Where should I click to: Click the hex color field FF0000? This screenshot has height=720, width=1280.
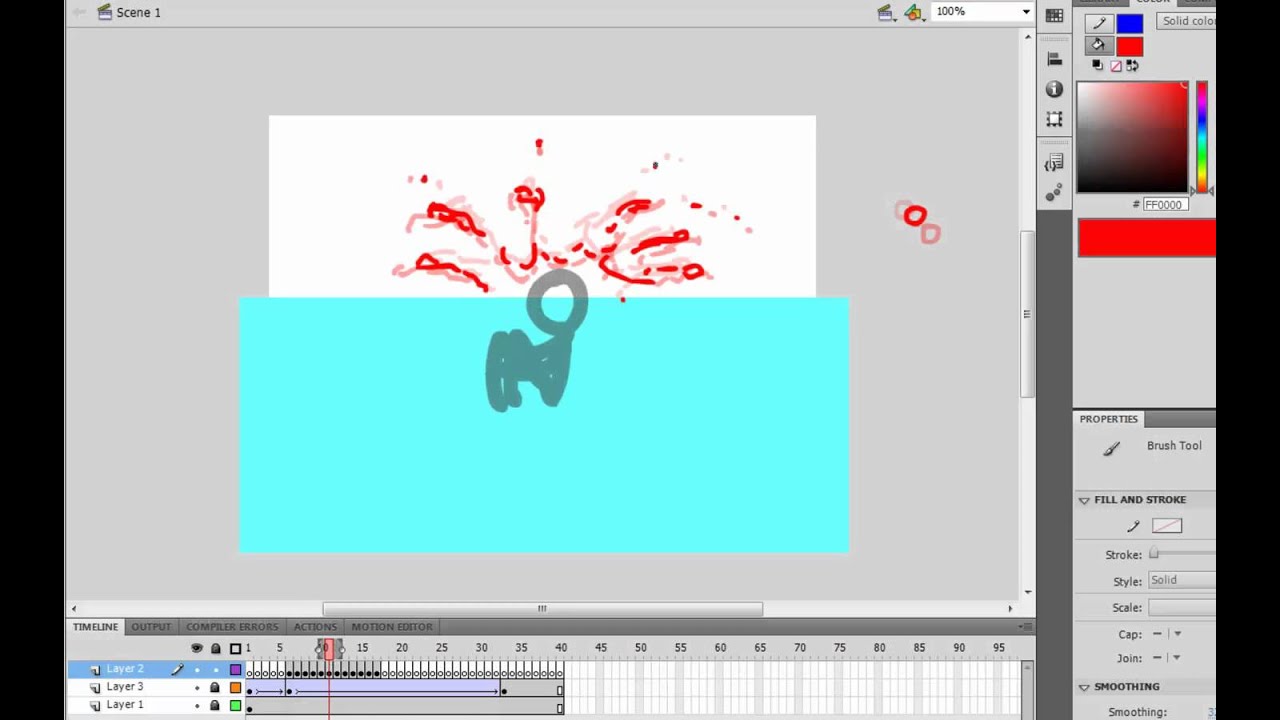coord(1165,205)
